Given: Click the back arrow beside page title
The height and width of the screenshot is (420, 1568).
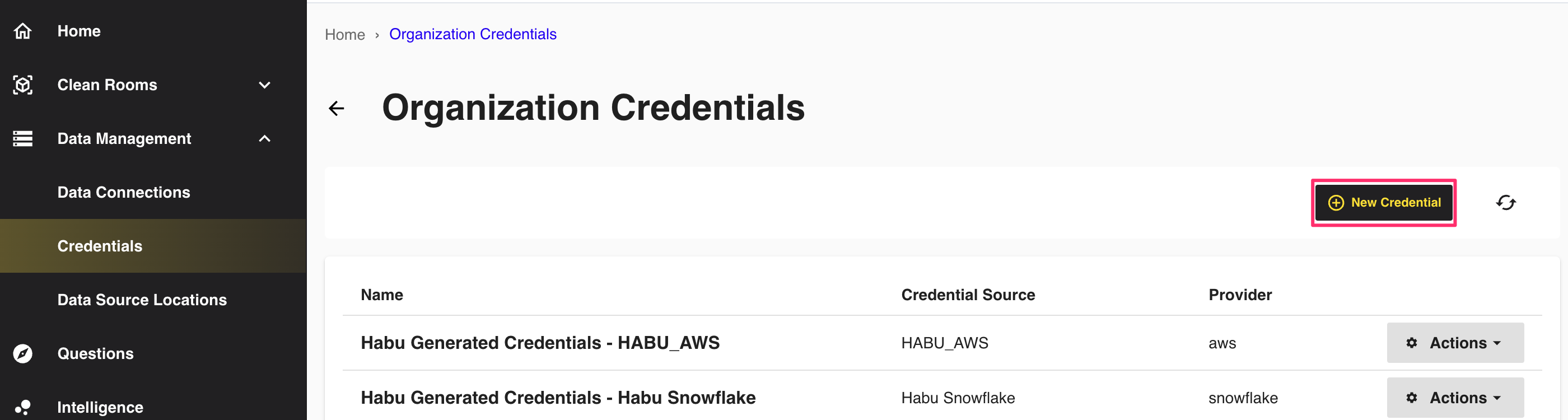Looking at the screenshot, I should click(x=337, y=108).
